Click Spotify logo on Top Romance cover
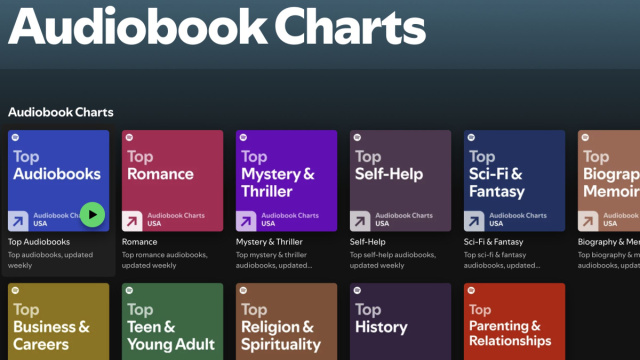 click(129, 138)
